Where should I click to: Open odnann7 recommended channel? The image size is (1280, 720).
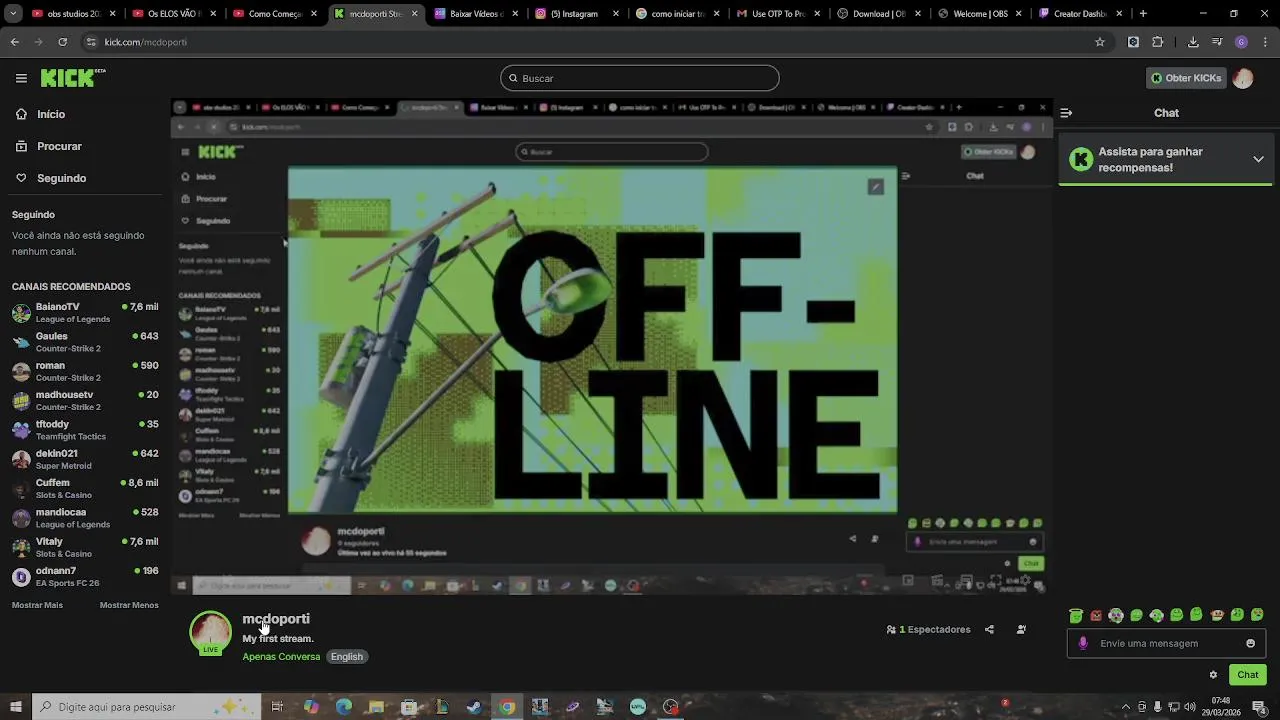84,576
